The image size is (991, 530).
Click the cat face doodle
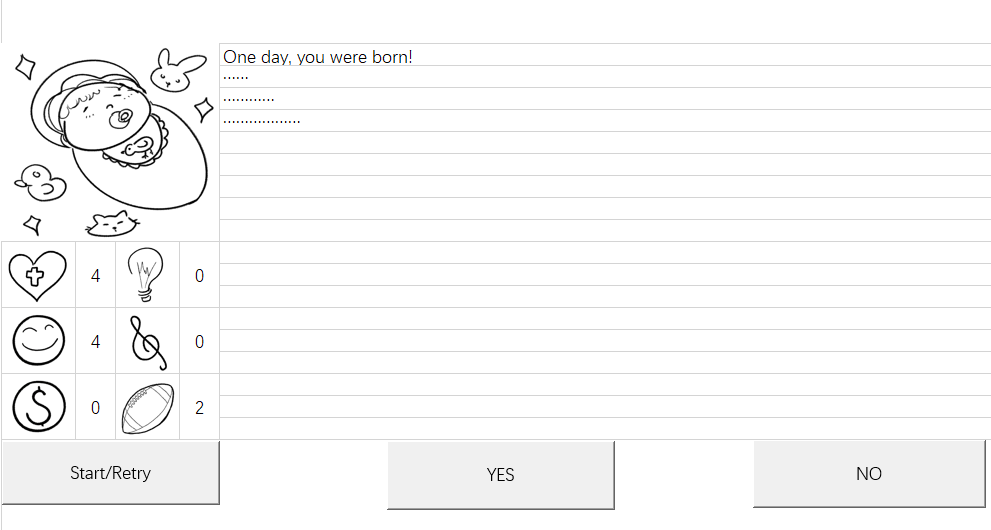point(112,224)
